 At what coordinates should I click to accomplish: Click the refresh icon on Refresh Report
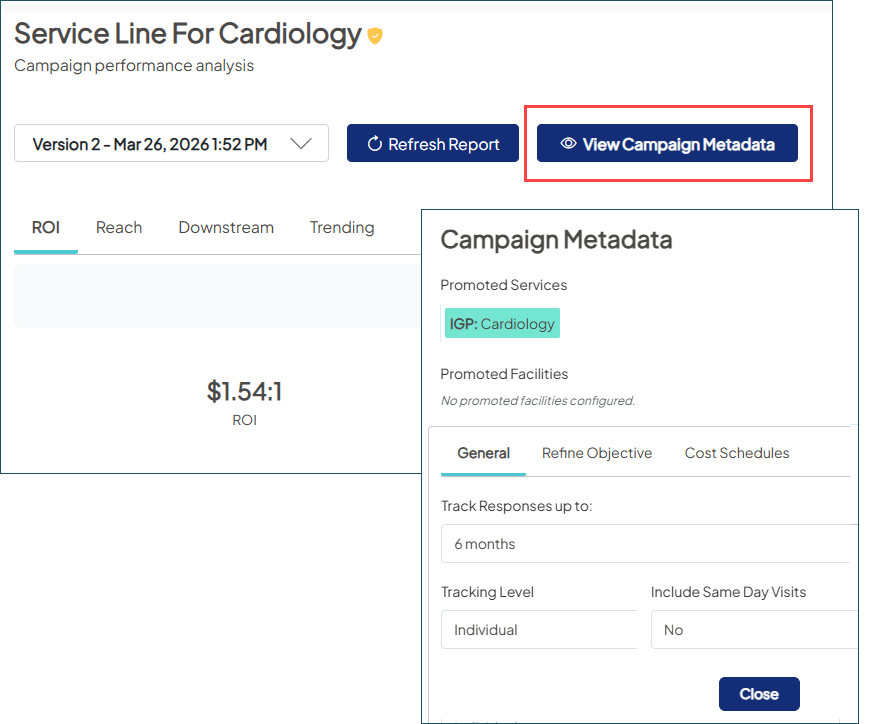click(376, 143)
